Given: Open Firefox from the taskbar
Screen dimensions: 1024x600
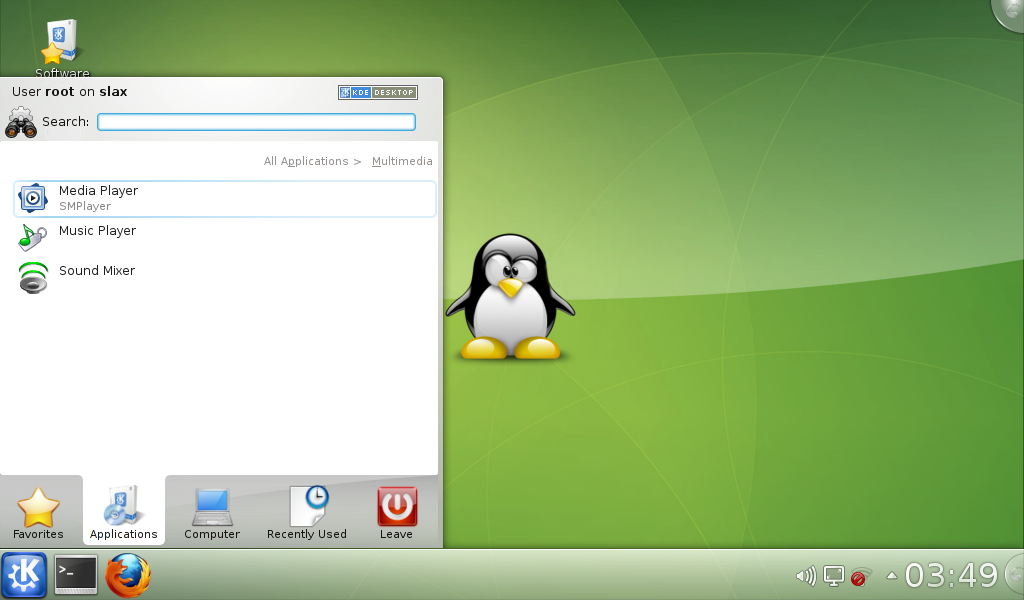Looking at the screenshot, I should [128, 575].
